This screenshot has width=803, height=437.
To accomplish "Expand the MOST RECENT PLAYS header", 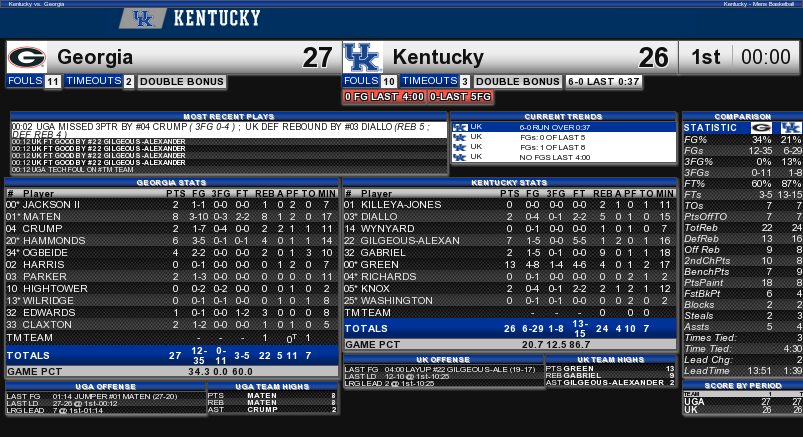I will tap(229, 116).
